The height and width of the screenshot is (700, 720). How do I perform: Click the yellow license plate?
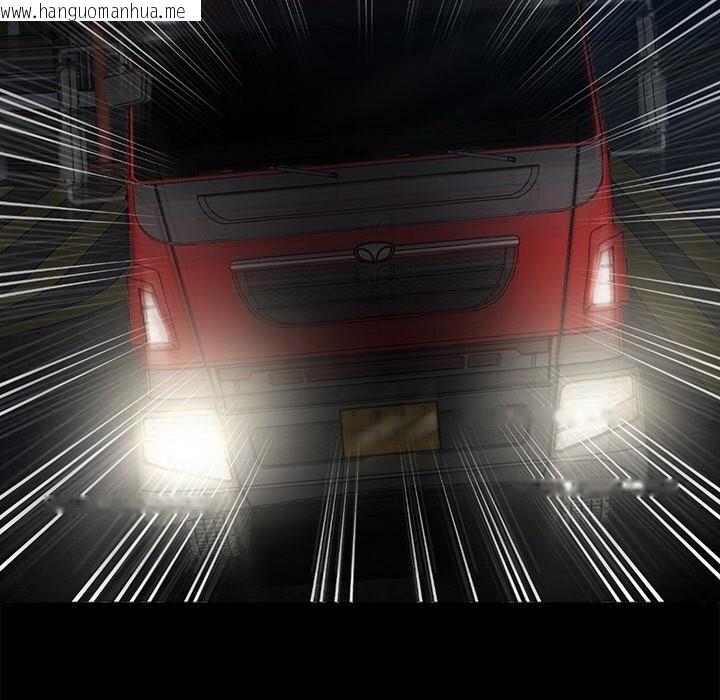(390, 427)
